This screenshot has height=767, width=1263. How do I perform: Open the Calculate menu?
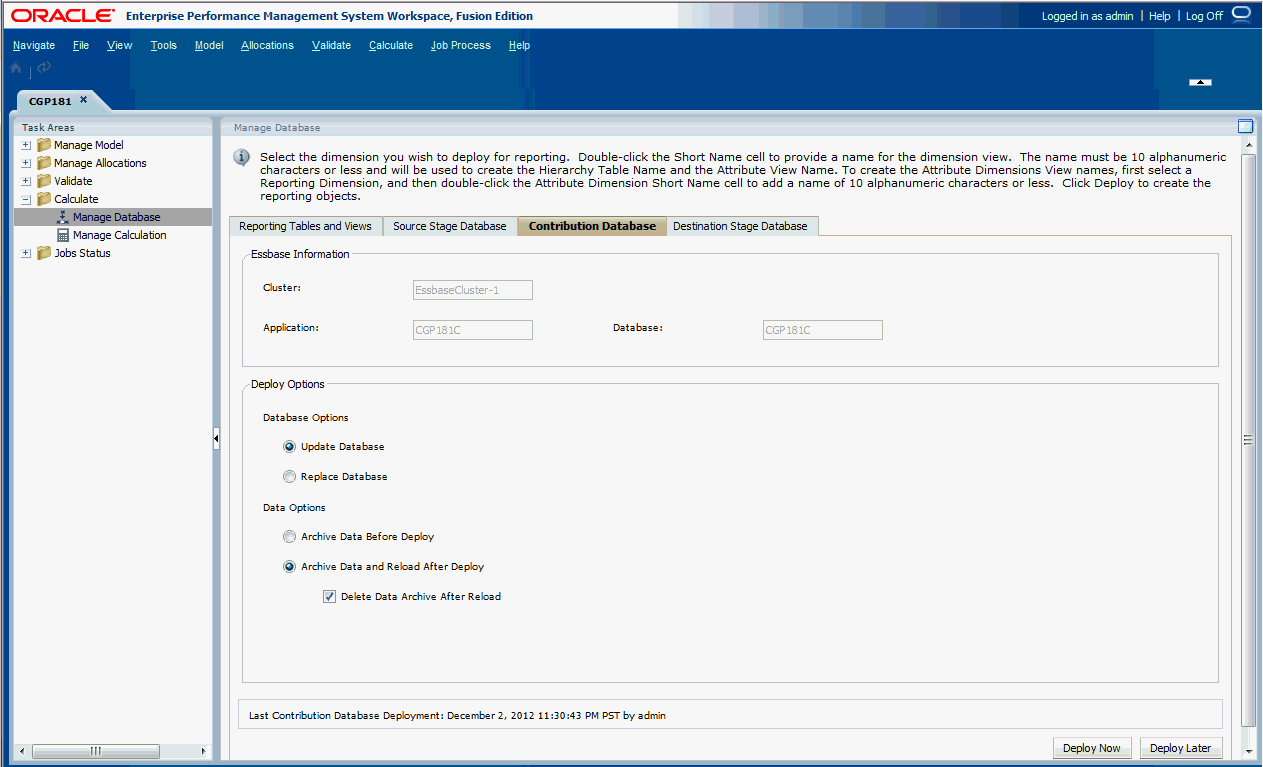tap(391, 45)
